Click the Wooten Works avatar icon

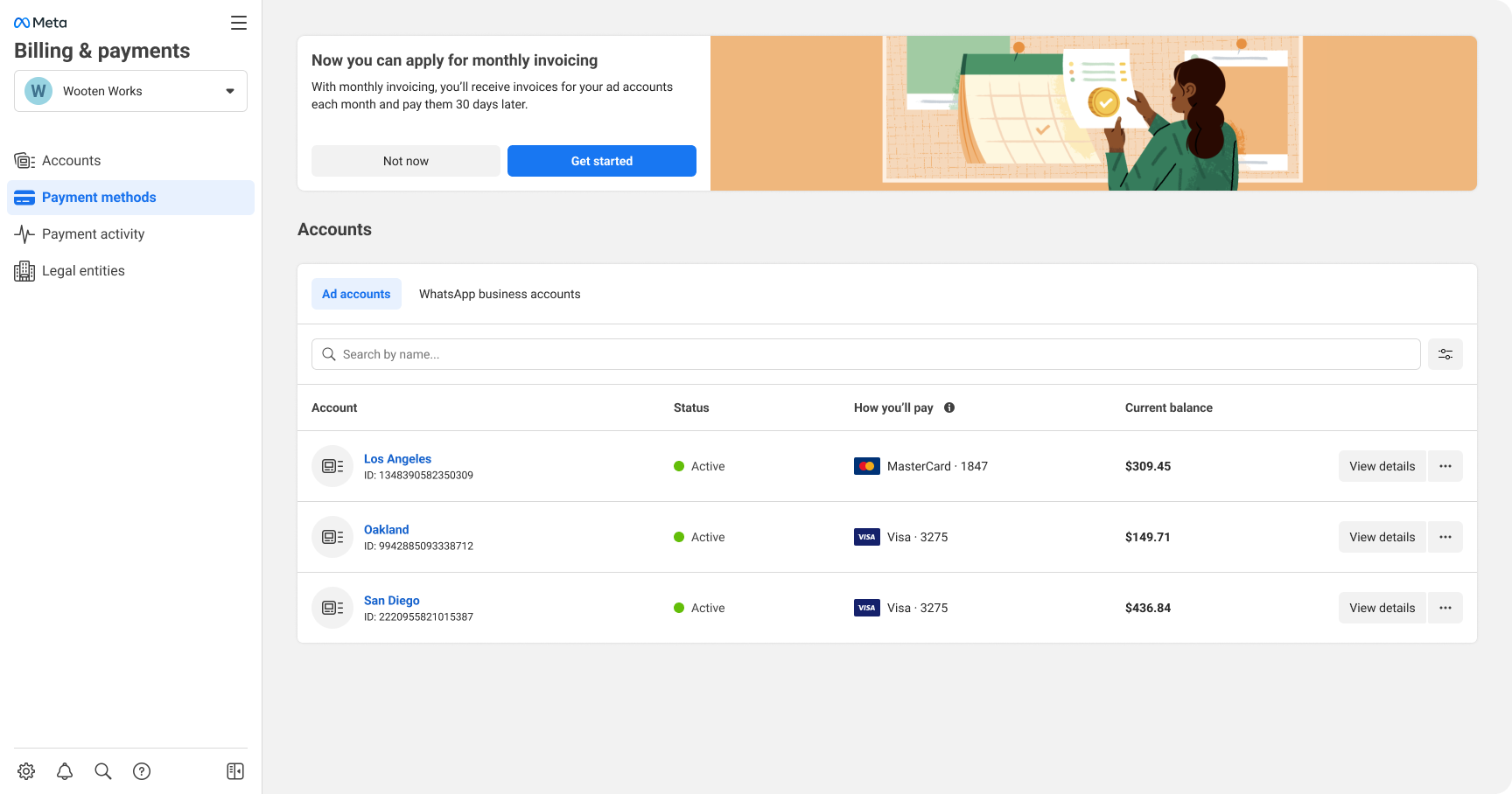38,91
